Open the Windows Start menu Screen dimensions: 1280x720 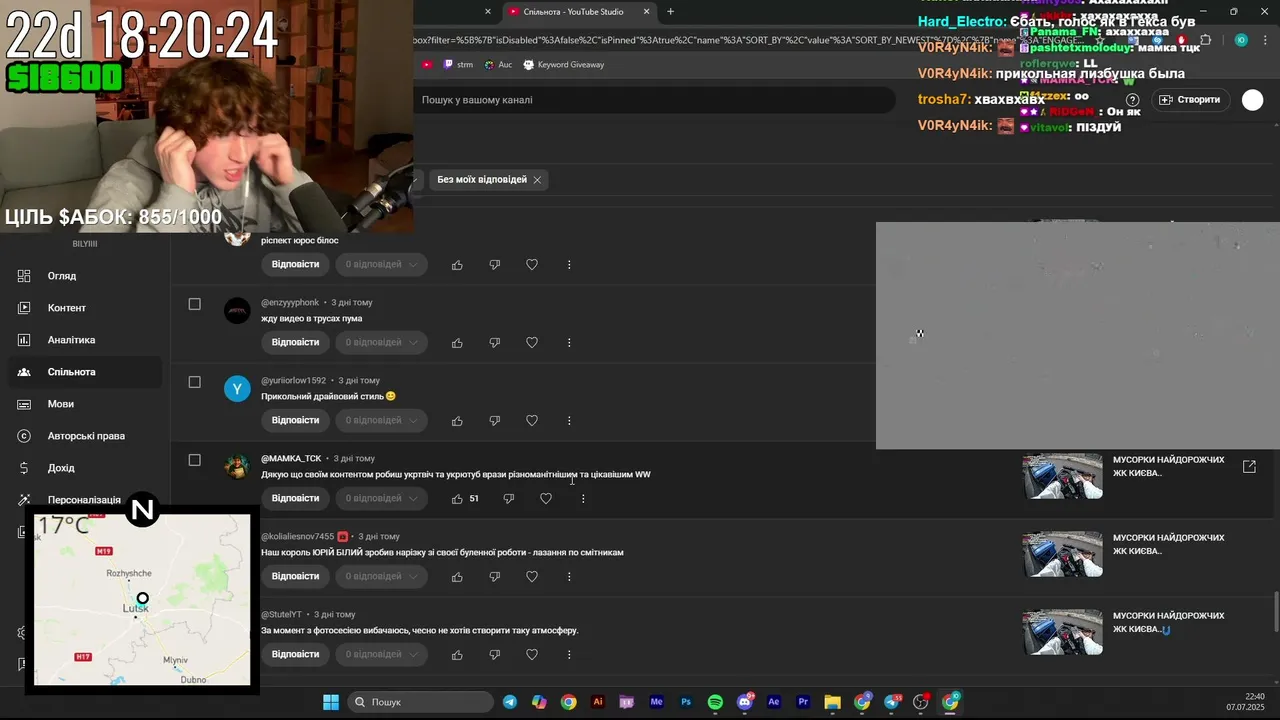pyautogui.click(x=331, y=702)
